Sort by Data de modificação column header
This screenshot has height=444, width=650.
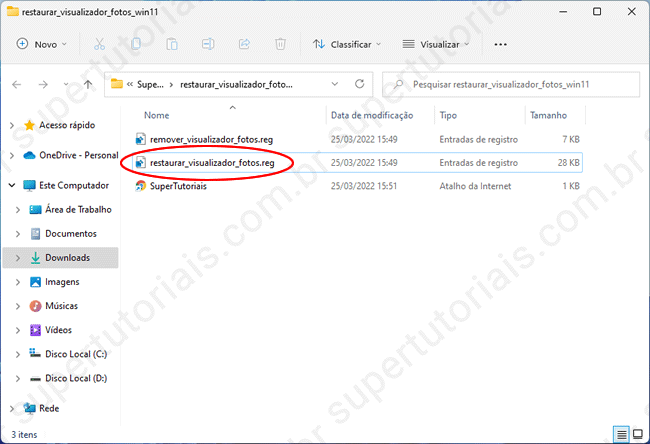[x=371, y=115]
